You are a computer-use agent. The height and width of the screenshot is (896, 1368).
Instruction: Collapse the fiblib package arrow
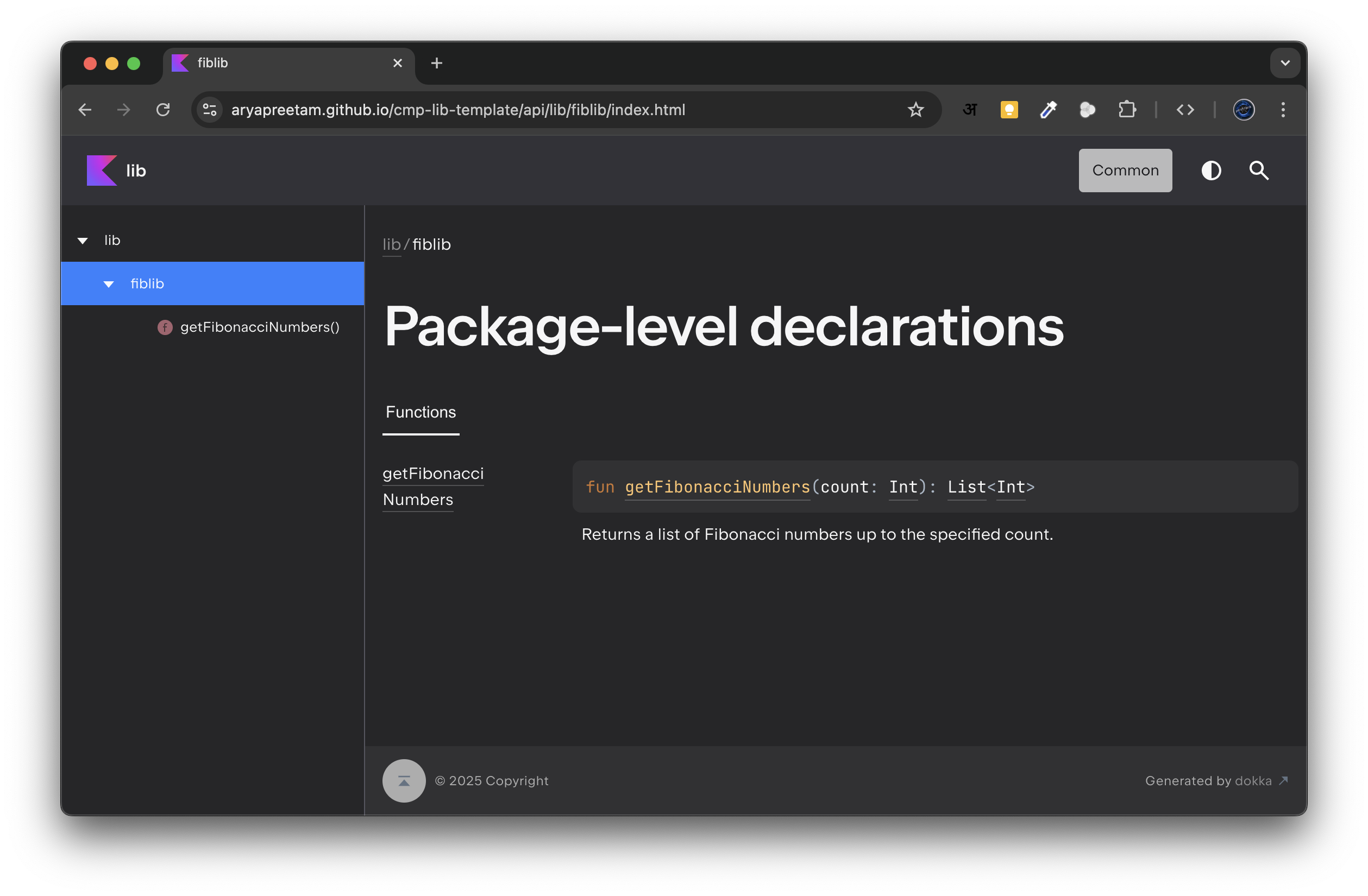pos(109,285)
